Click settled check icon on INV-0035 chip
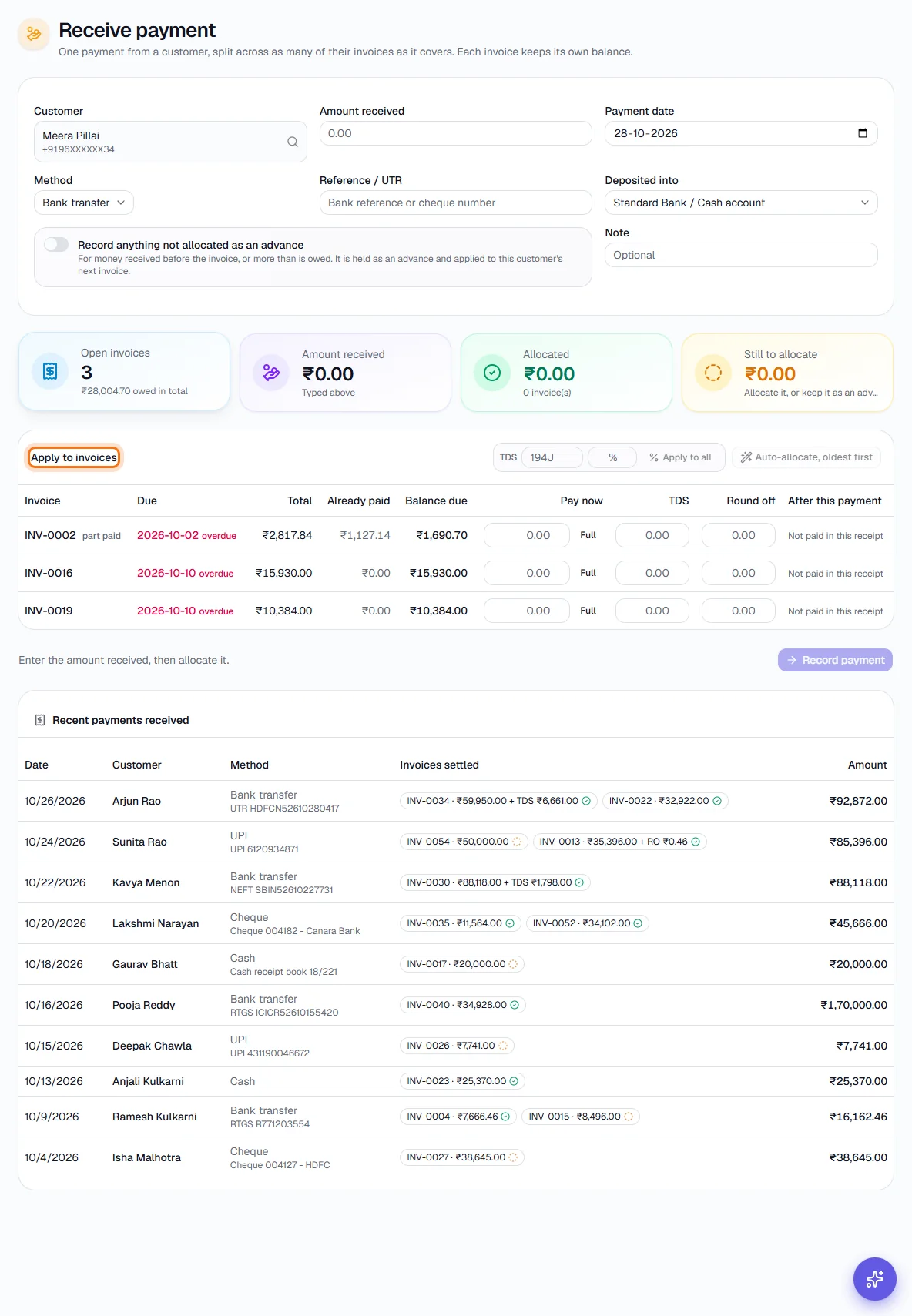912x1316 pixels. tap(510, 923)
